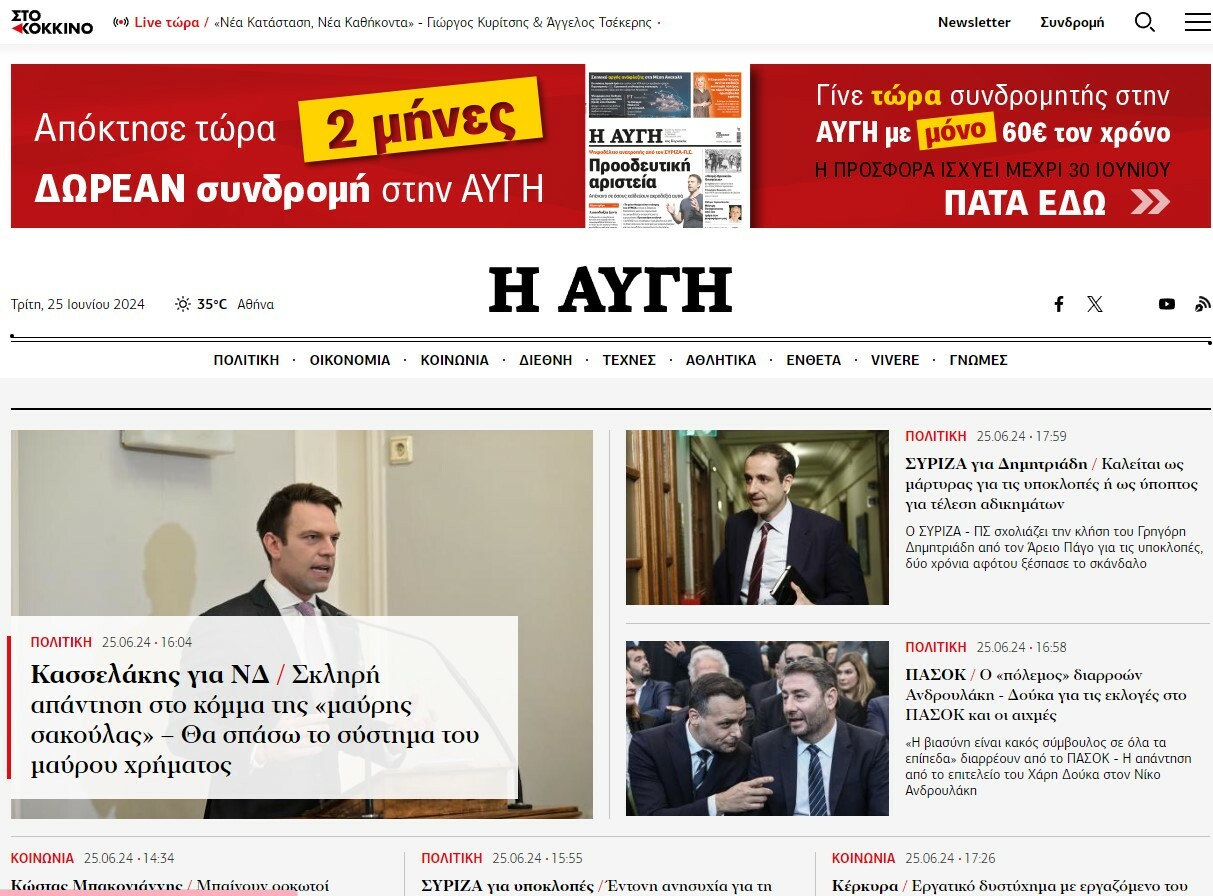Select the ΑΘΛΗΤΙΚΑ menu item
The height and width of the screenshot is (896, 1213).
pyautogui.click(x=721, y=360)
